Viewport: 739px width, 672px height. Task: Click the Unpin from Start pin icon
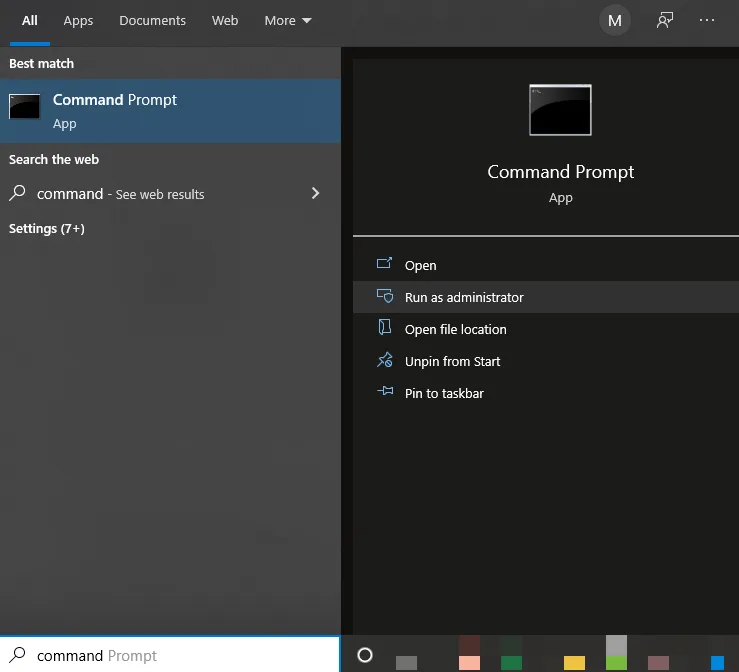click(x=385, y=360)
